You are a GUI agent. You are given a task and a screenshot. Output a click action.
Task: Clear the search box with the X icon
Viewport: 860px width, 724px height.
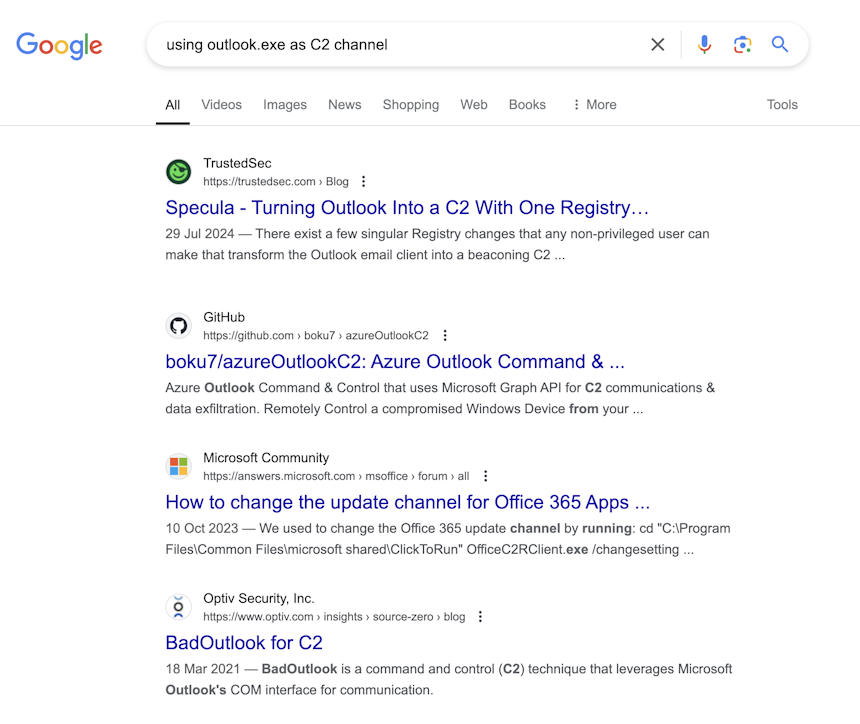(658, 44)
